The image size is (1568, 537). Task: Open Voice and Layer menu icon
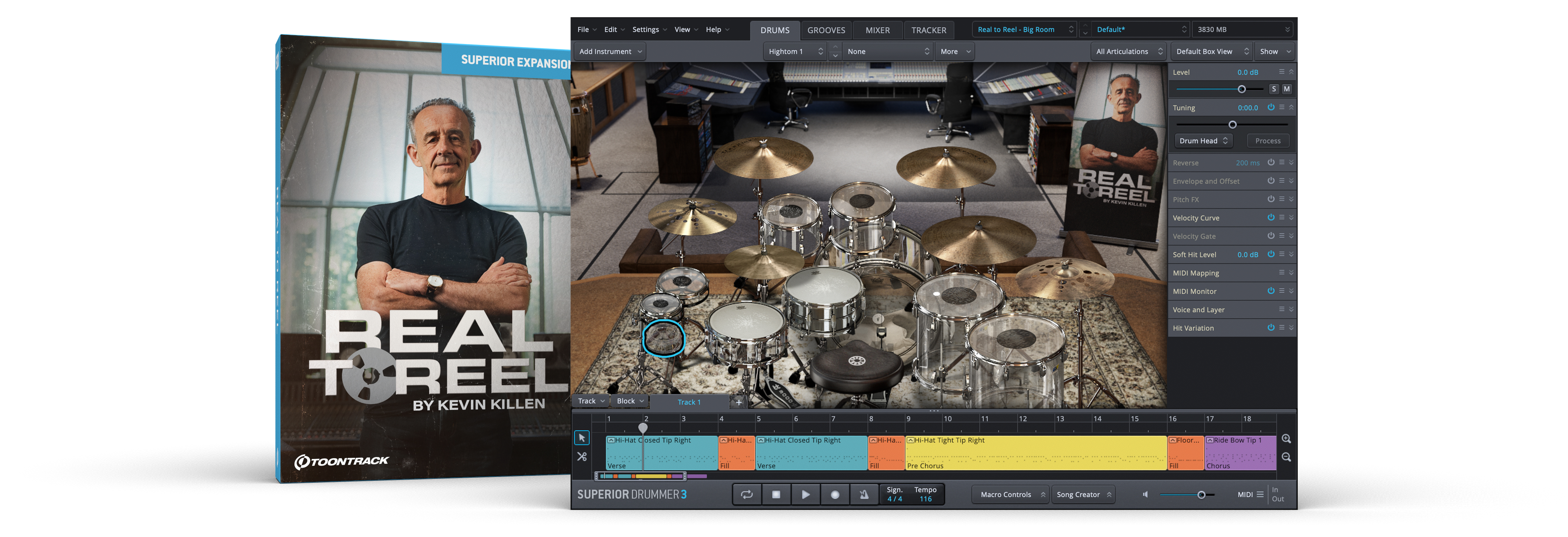pos(1281,309)
